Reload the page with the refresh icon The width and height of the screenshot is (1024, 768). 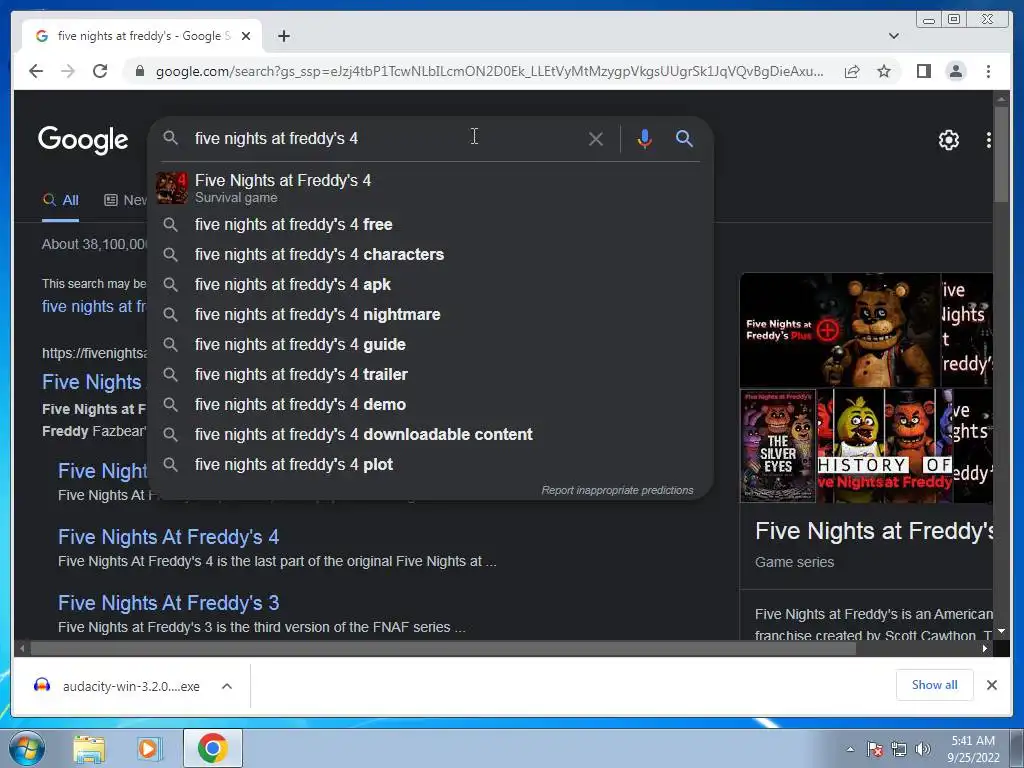pos(100,71)
